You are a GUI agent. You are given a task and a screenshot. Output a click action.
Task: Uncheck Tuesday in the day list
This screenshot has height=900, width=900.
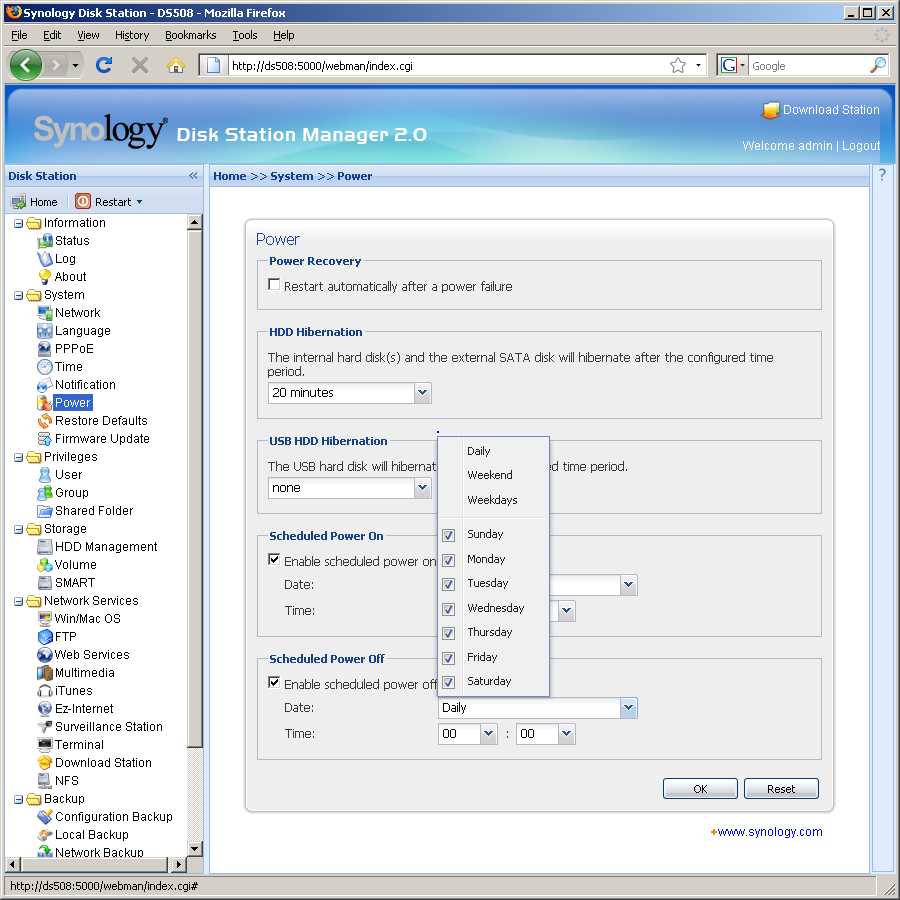point(449,584)
